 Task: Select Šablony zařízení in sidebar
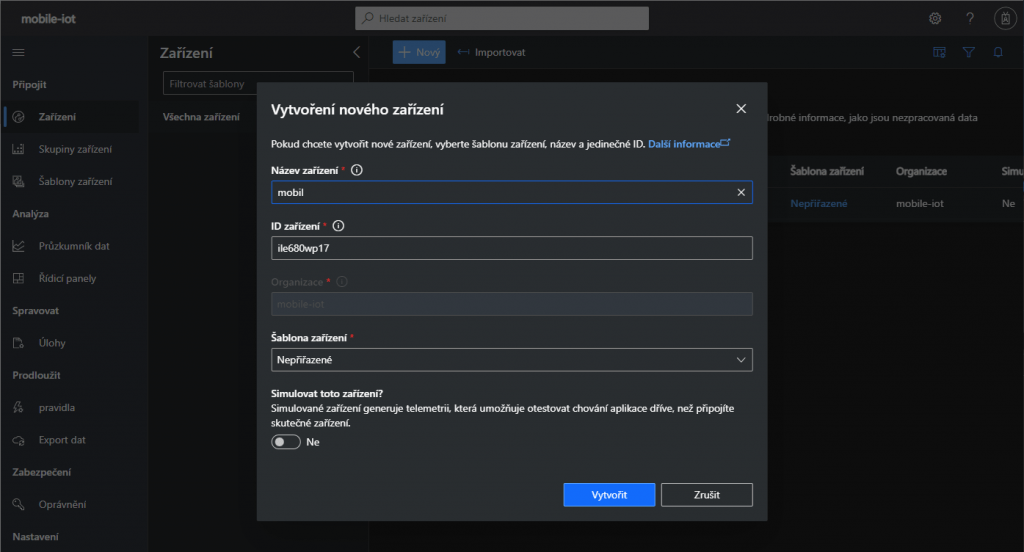(75, 181)
